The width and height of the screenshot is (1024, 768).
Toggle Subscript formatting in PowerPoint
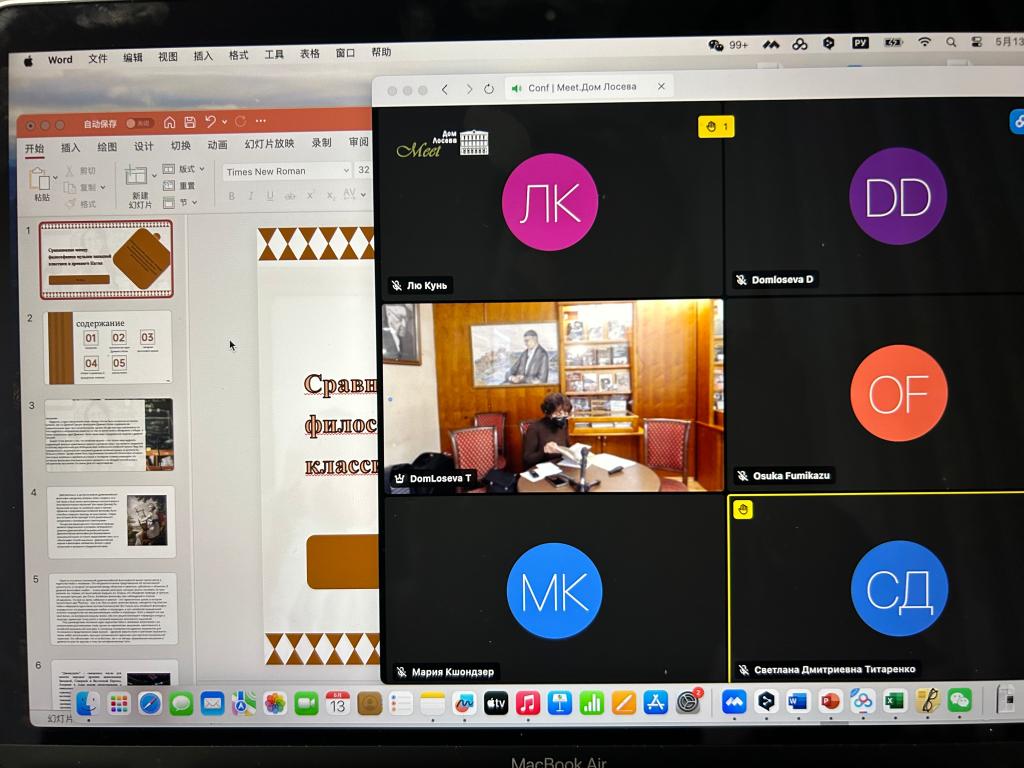tap(330, 195)
